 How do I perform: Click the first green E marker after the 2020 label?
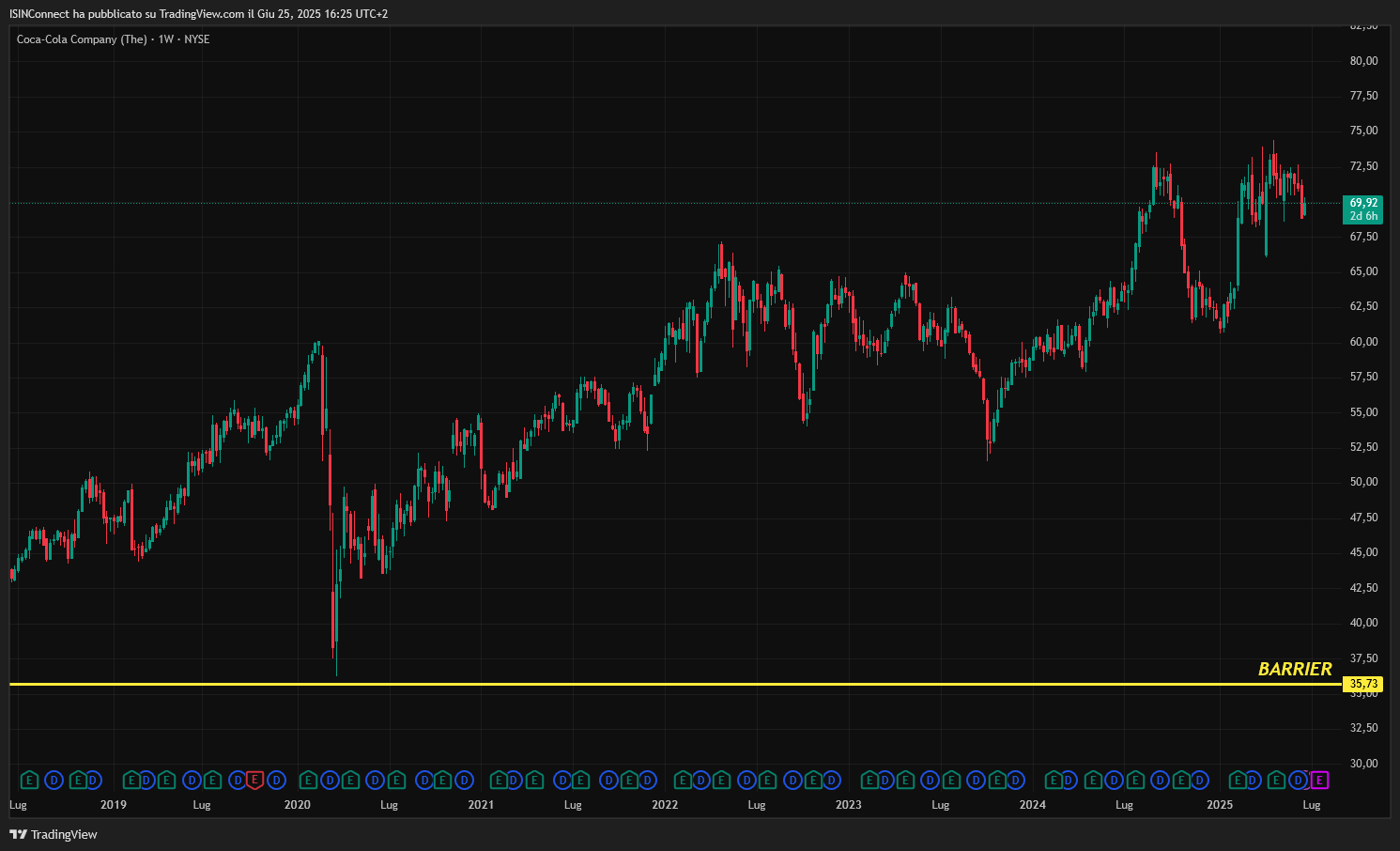(x=308, y=780)
